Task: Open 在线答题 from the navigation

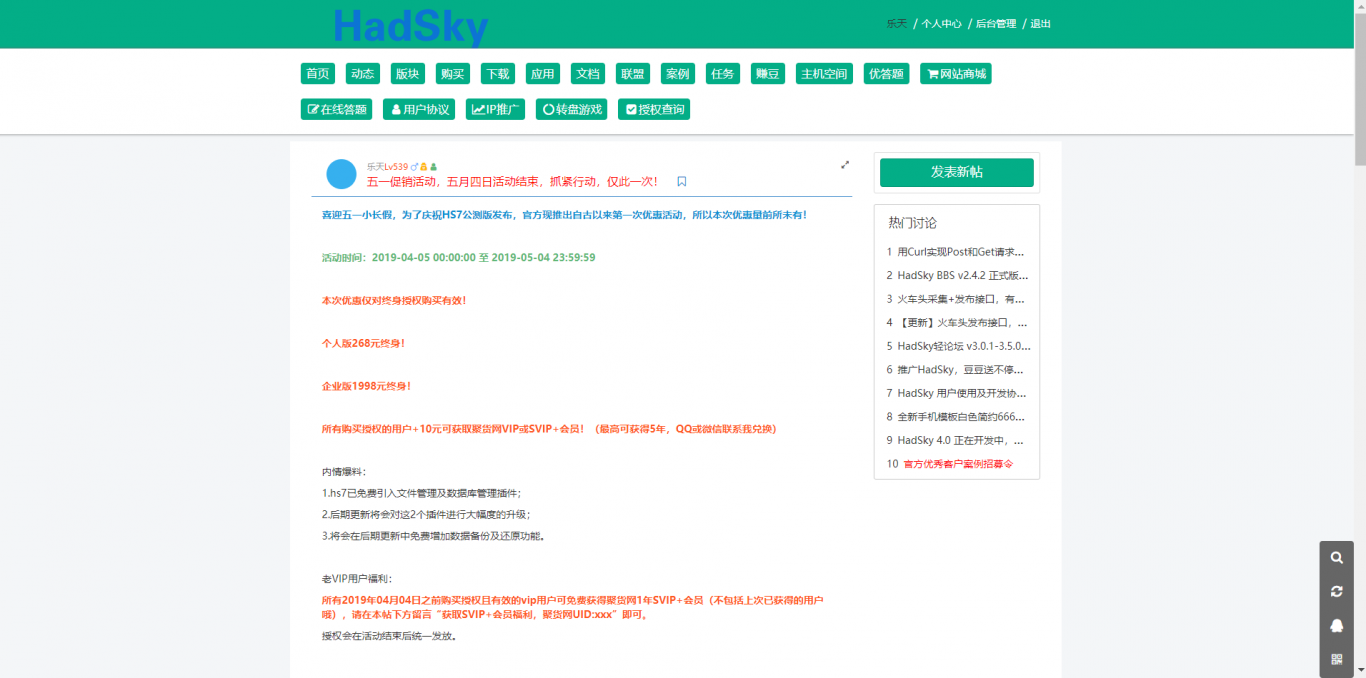Action: (336, 110)
